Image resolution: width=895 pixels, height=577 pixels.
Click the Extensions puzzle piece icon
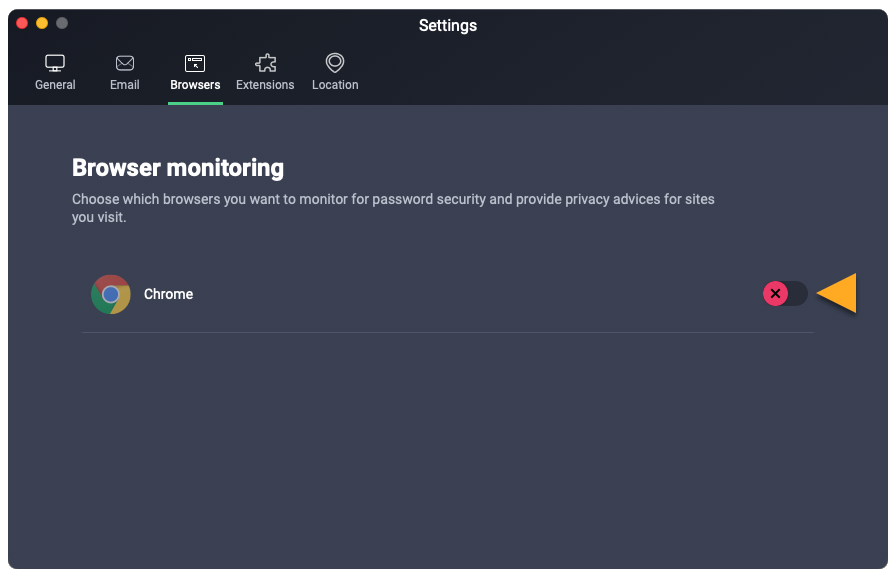[265, 63]
